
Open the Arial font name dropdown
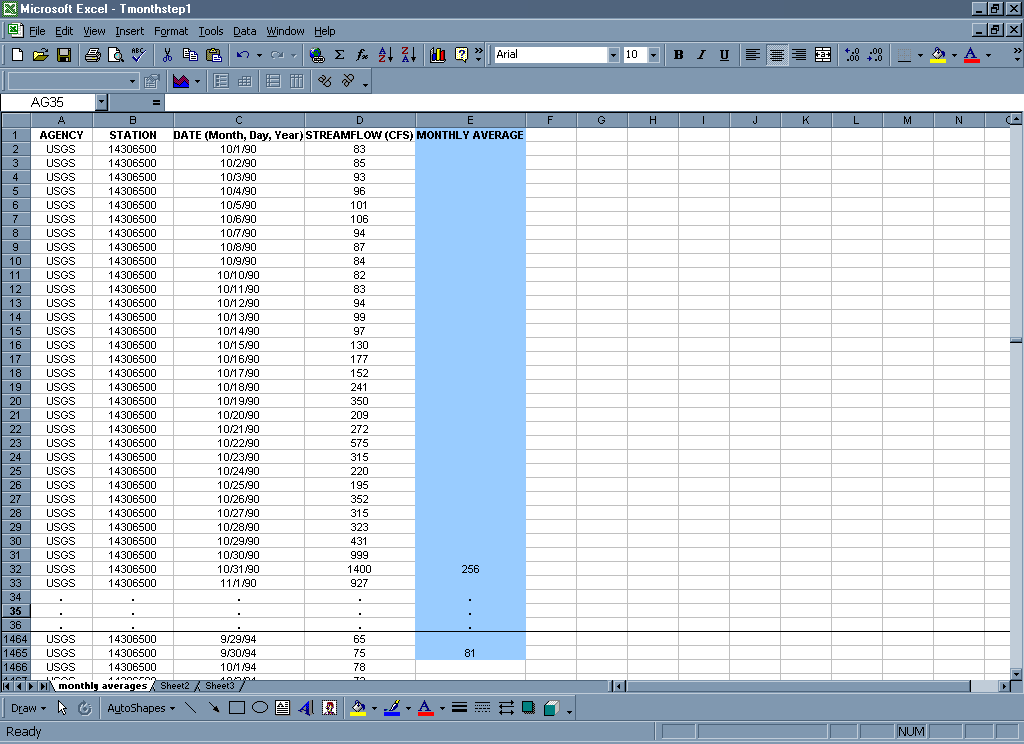click(613, 55)
